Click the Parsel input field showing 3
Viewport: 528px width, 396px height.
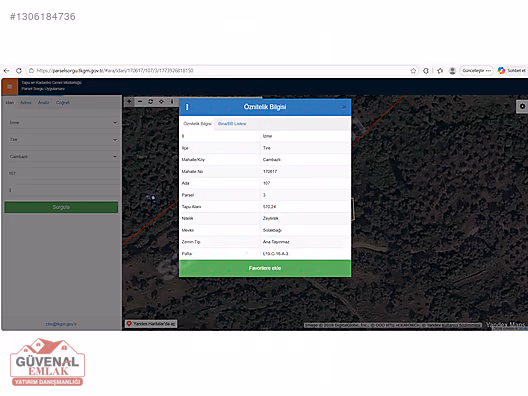(63, 190)
